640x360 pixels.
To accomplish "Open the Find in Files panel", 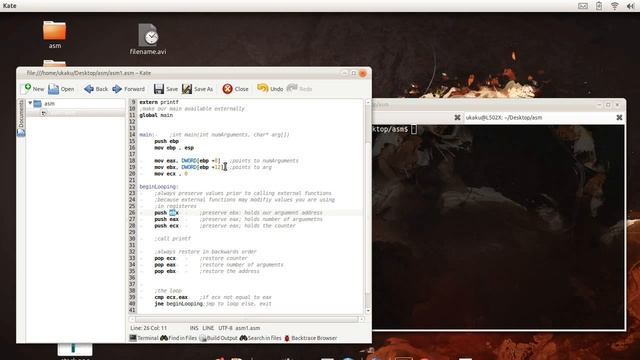I will (x=178, y=338).
